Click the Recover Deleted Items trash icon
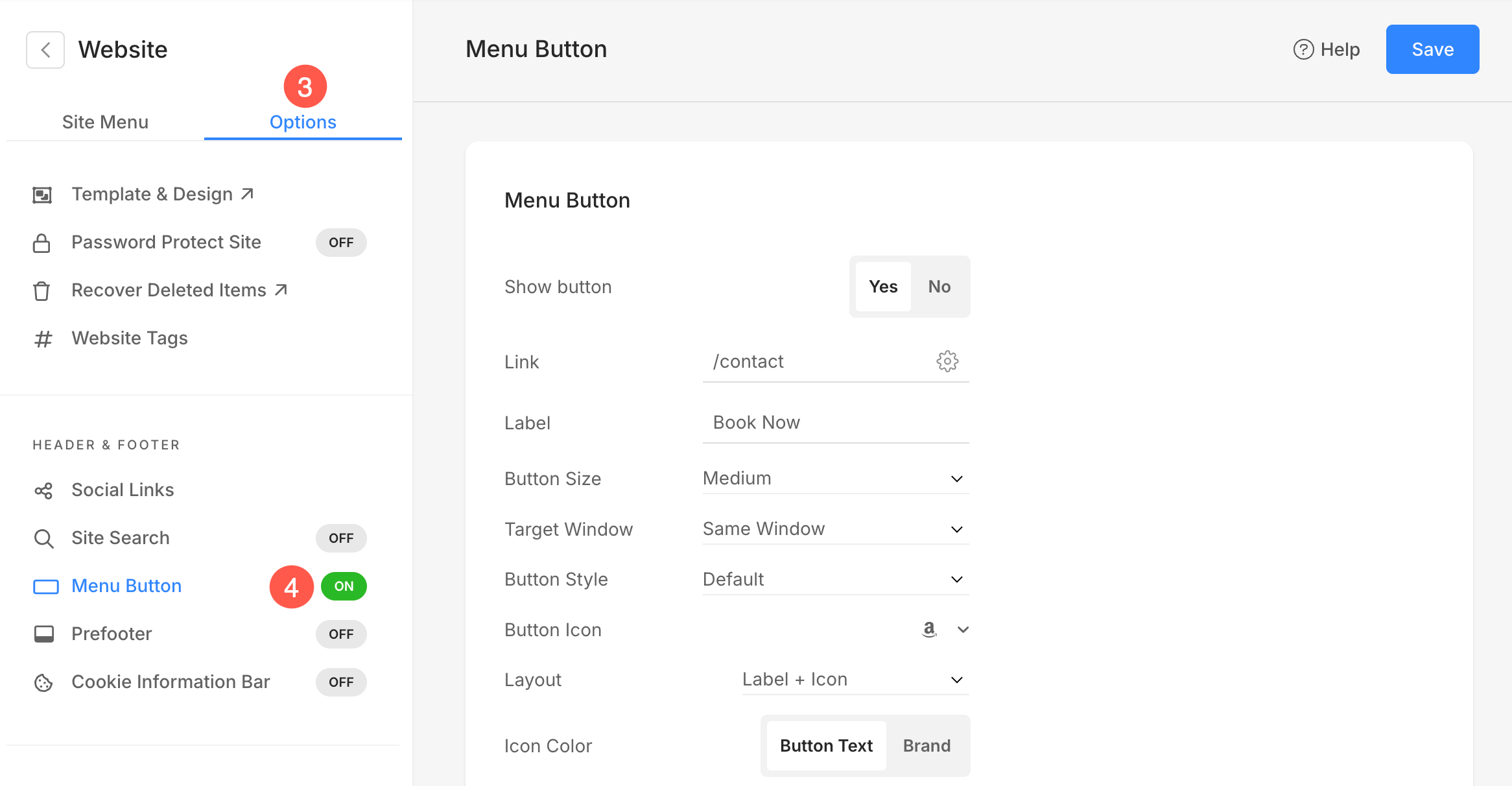Image resolution: width=1512 pixels, height=786 pixels. click(x=41, y=291)
